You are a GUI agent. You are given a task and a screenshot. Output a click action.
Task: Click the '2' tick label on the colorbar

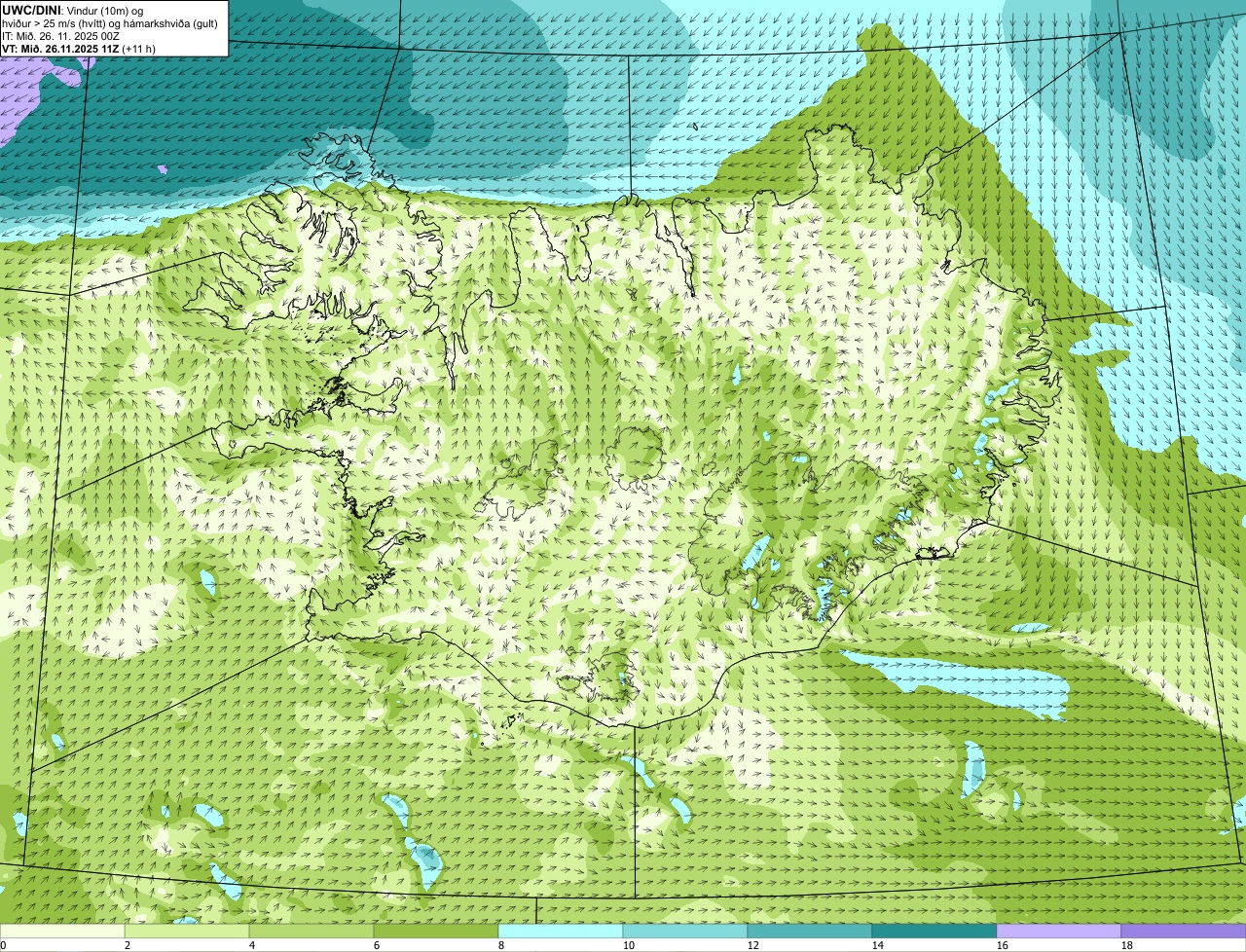[x=128, y=945]
